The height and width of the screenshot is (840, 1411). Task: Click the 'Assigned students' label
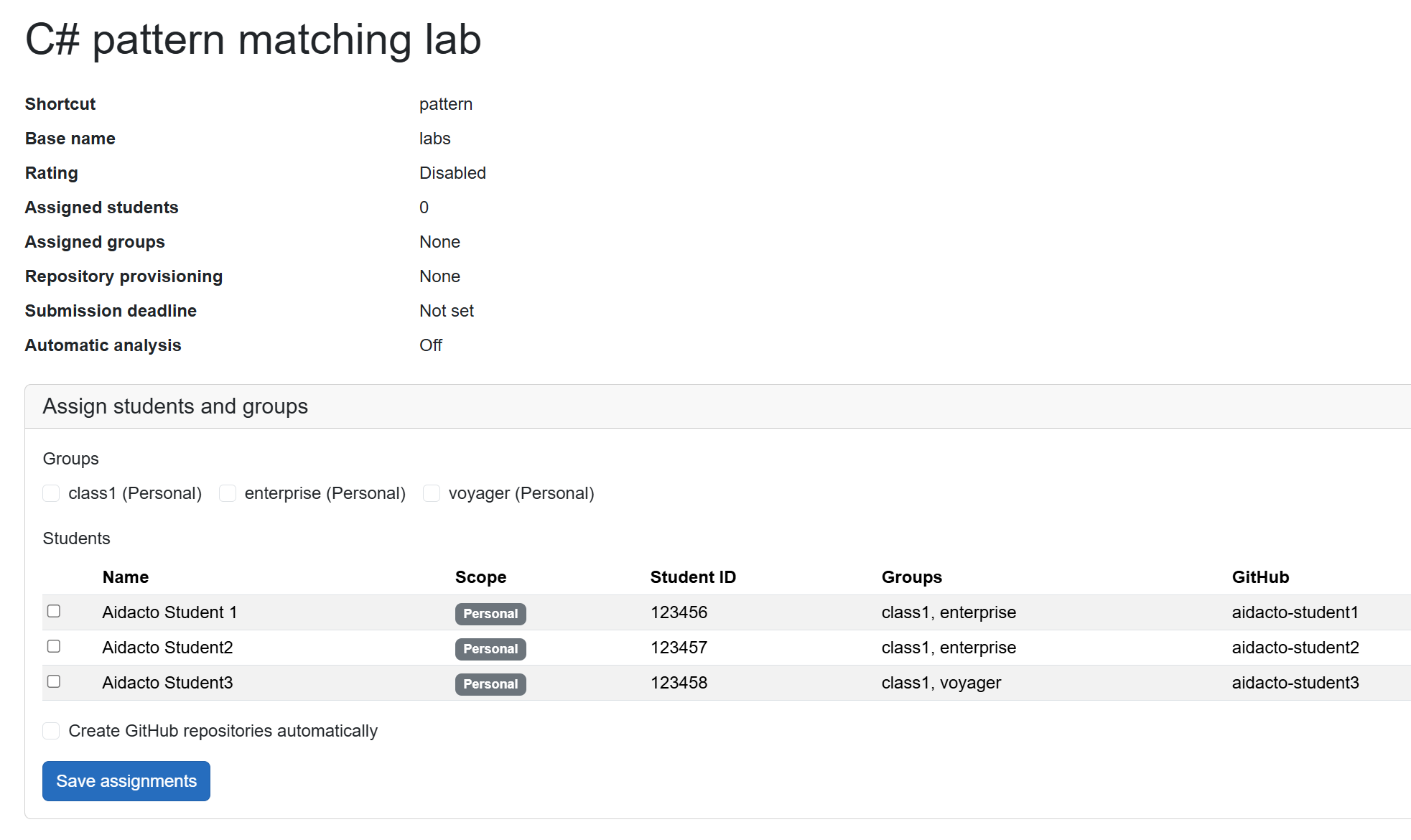101,207
